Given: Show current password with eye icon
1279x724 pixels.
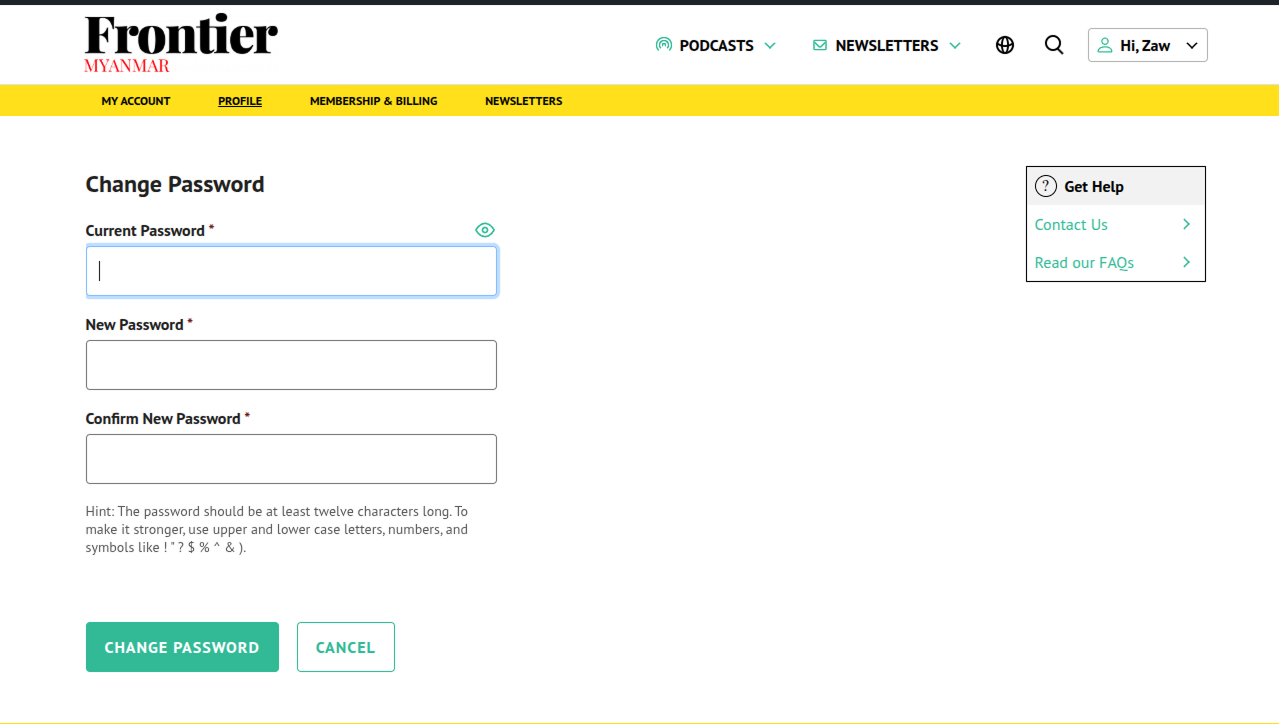Looking at the screenshot, I should coord(485,230).
